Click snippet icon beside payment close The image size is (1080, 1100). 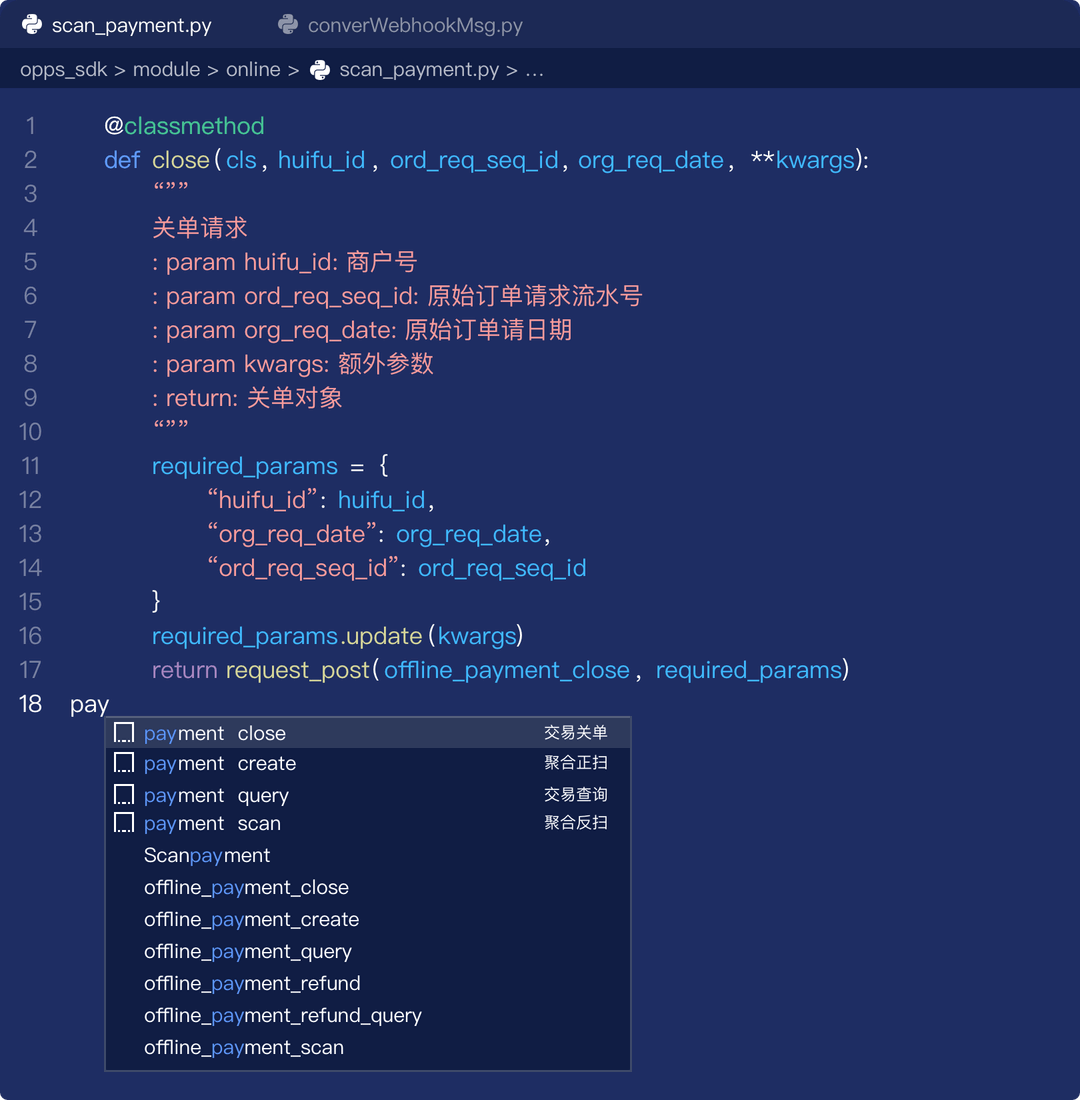[x=124, y=733]
